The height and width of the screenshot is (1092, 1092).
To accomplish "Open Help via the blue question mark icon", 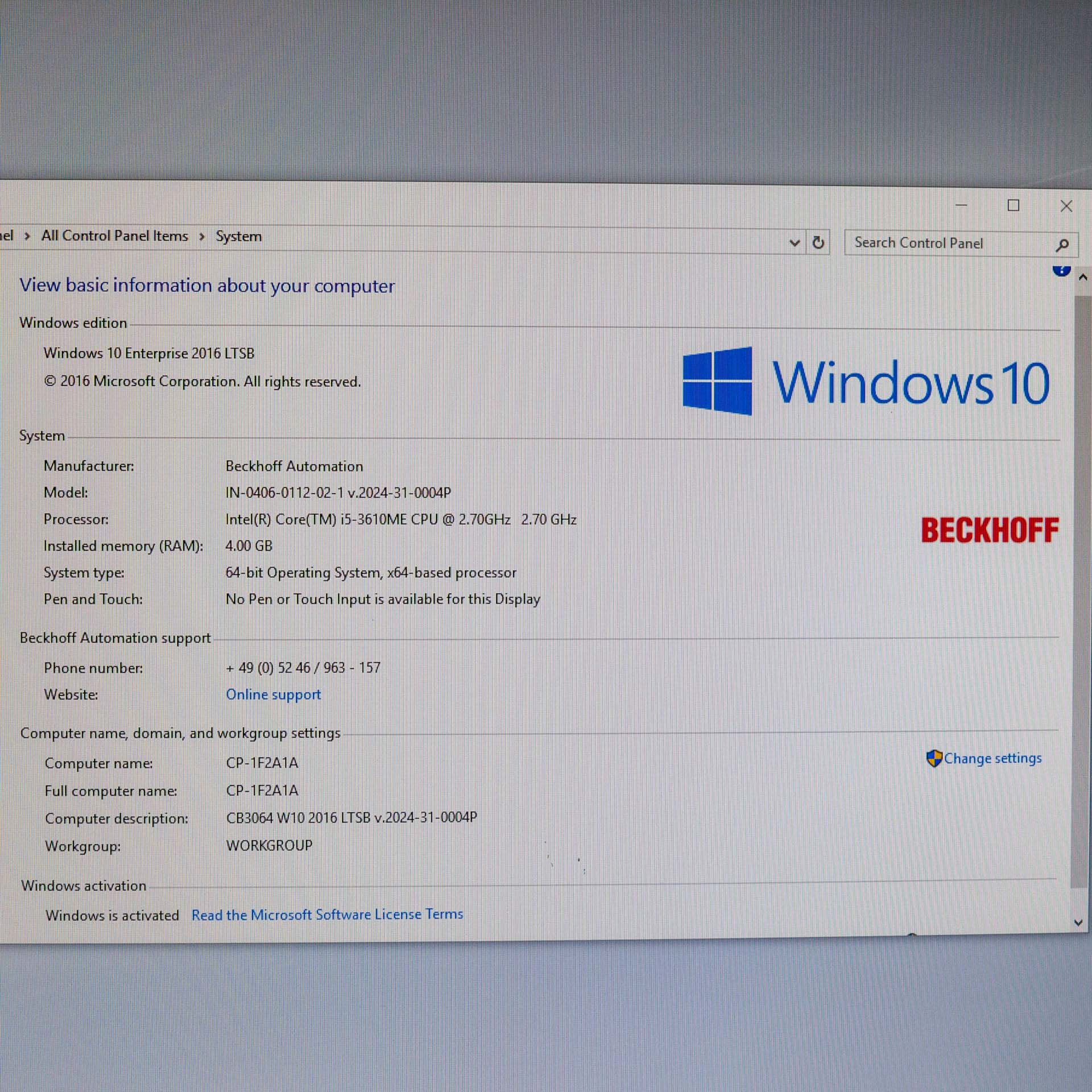I will pos(1061,270).
